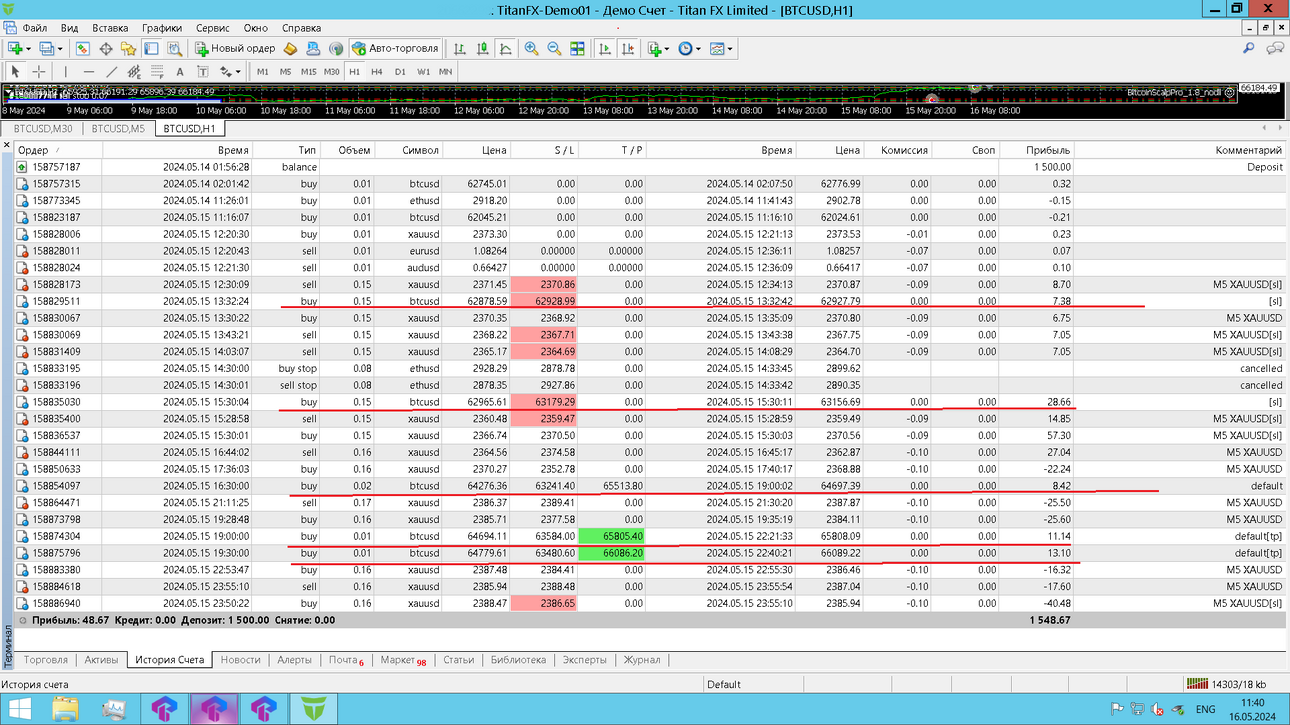The image size is (1290, 725).
Task: Click the Default profile in status bar
Action: point(724,684)
